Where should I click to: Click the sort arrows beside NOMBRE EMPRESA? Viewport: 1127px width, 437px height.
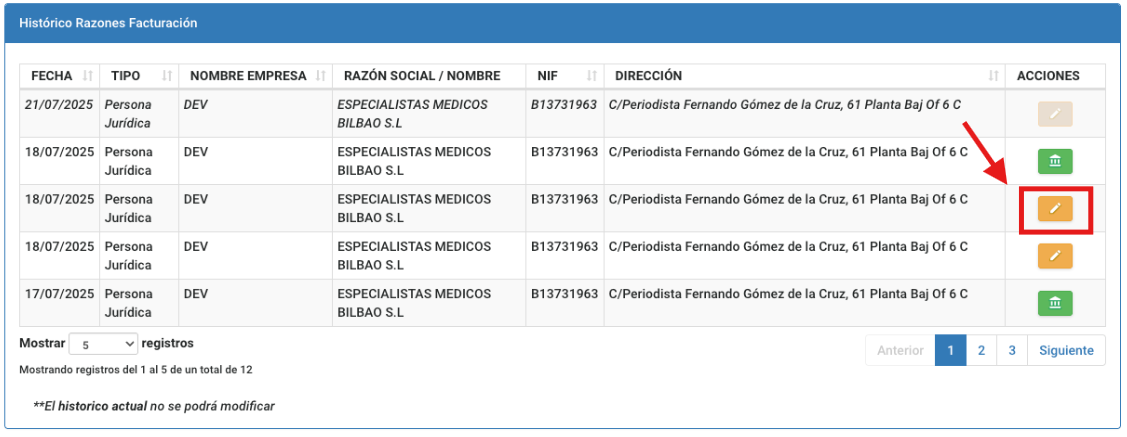click(320, 76)
